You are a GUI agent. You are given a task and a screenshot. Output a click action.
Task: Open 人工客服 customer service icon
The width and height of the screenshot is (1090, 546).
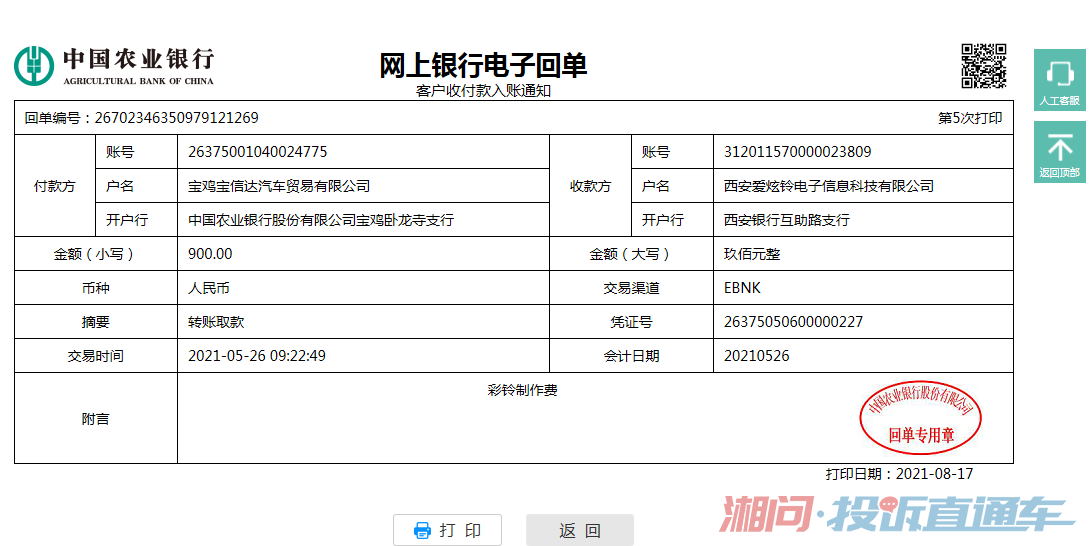click(x=1059, y=79)
